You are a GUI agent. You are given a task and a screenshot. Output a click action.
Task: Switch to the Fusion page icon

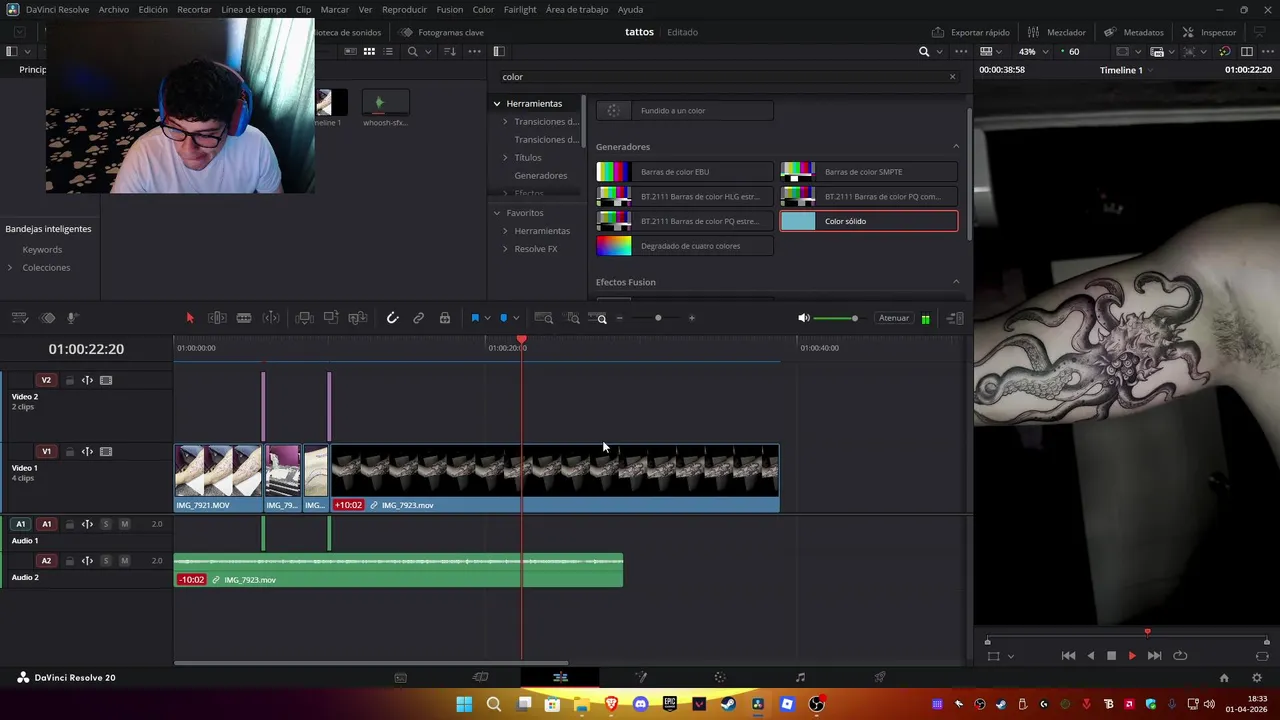tap(640, 678)
